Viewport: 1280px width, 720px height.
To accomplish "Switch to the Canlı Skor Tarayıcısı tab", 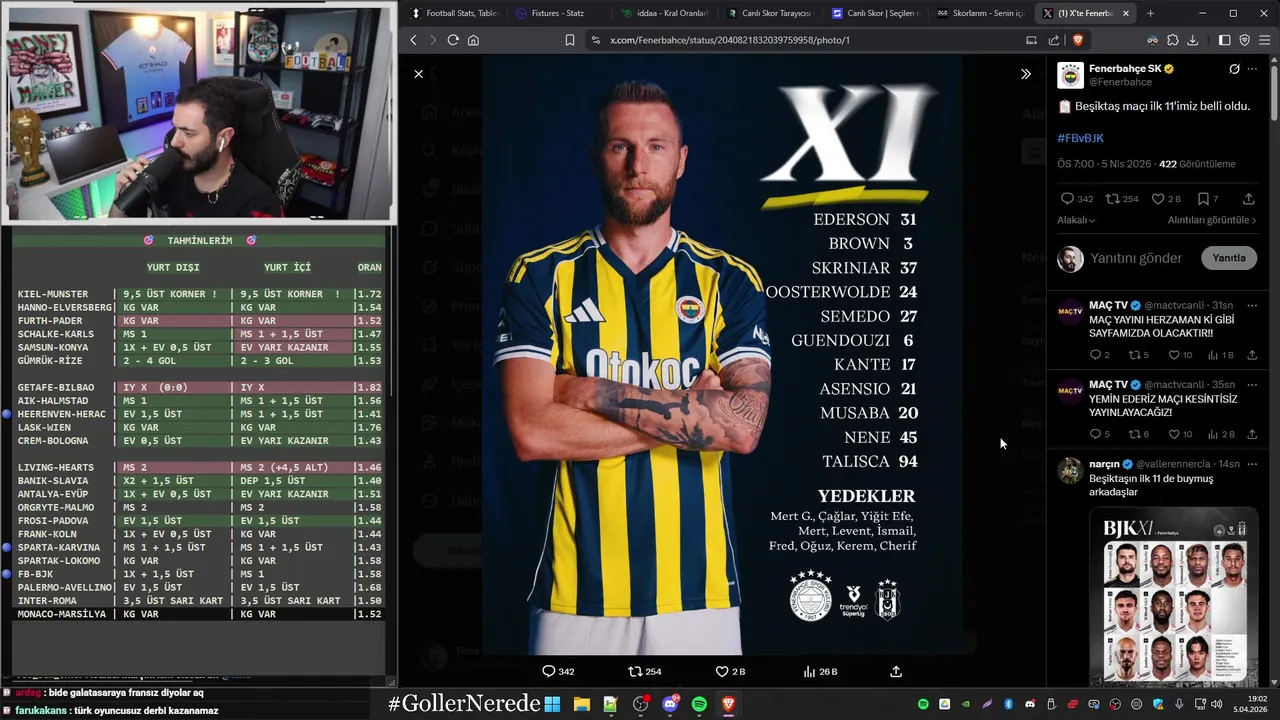I will pos(768,13).
